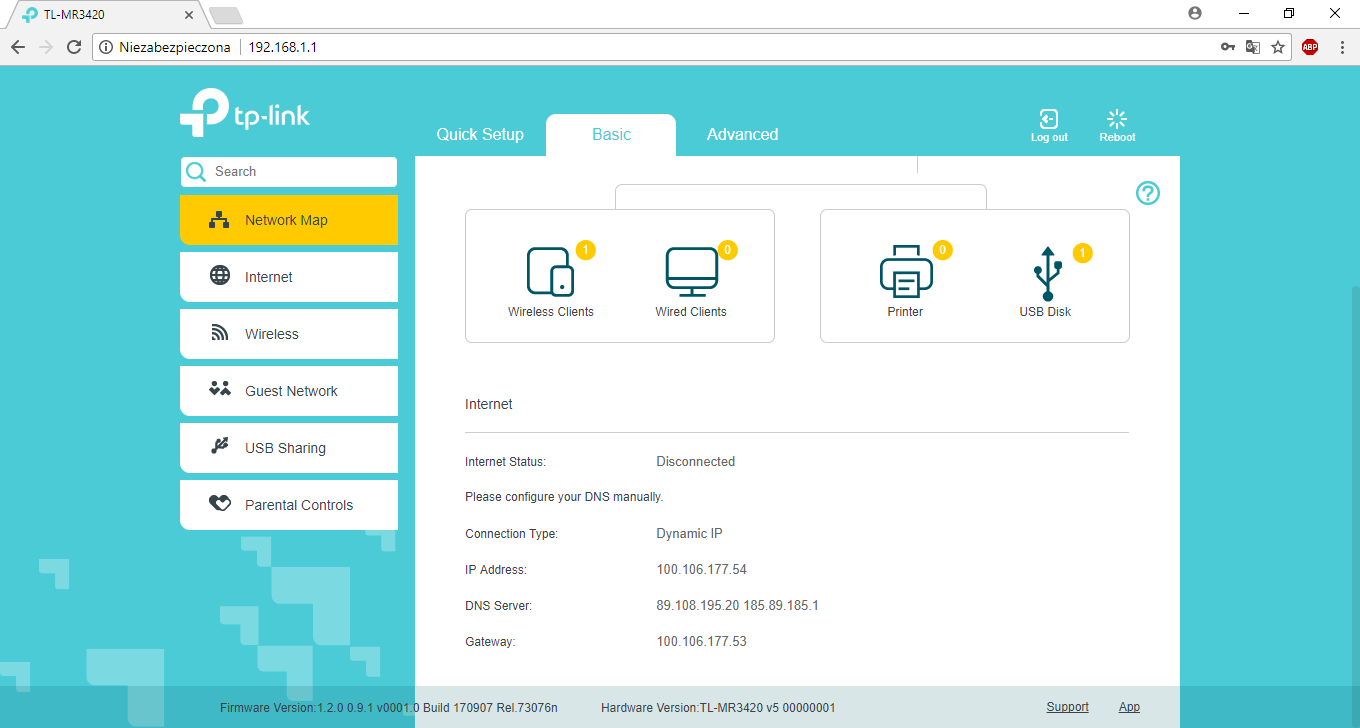Open Wireless settings in the sidebar

pyautogui.click(x=289, y=334)
